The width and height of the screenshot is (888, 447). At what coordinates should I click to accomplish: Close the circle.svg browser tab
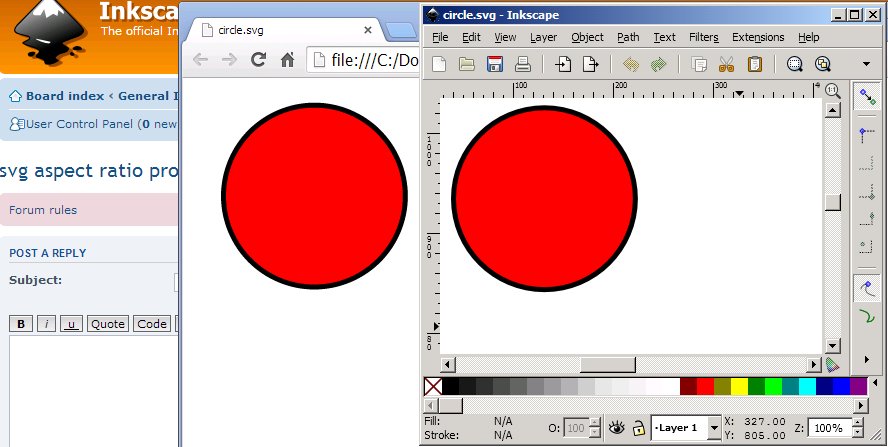[x=368, y=30]
